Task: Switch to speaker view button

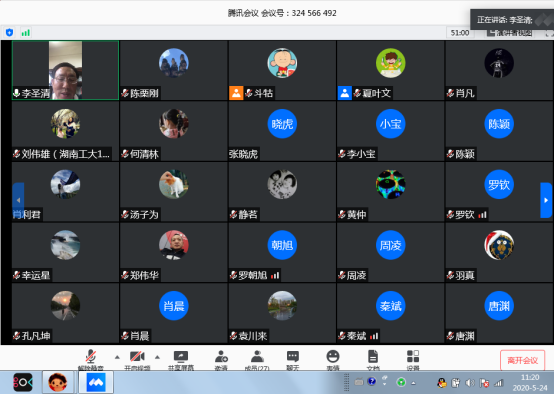Action: [x=509, y=33]
